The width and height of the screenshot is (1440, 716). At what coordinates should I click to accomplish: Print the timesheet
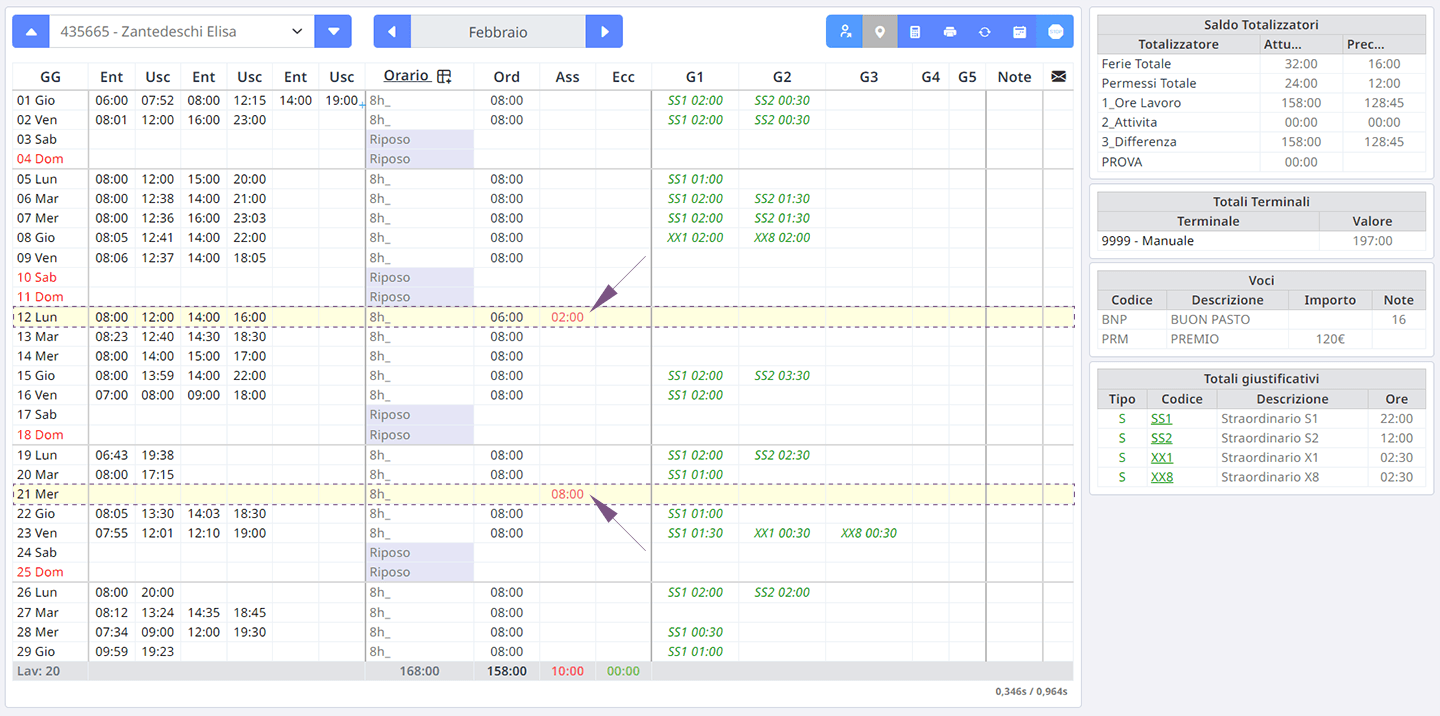click(950, 31)
